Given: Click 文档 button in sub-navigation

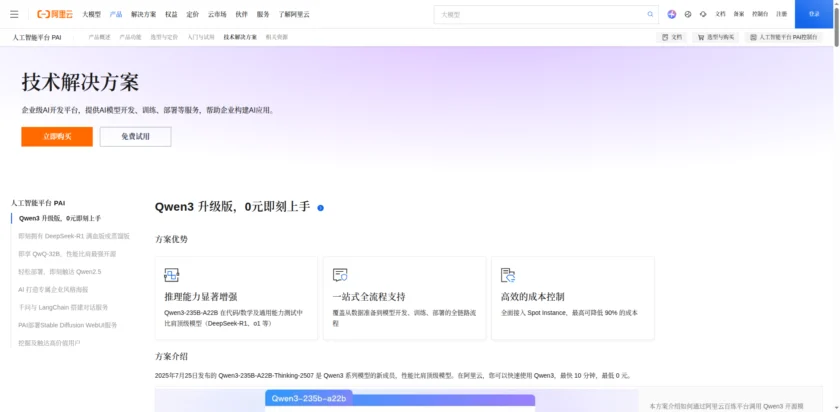Looking at the screenshot, I should point(672,38).
